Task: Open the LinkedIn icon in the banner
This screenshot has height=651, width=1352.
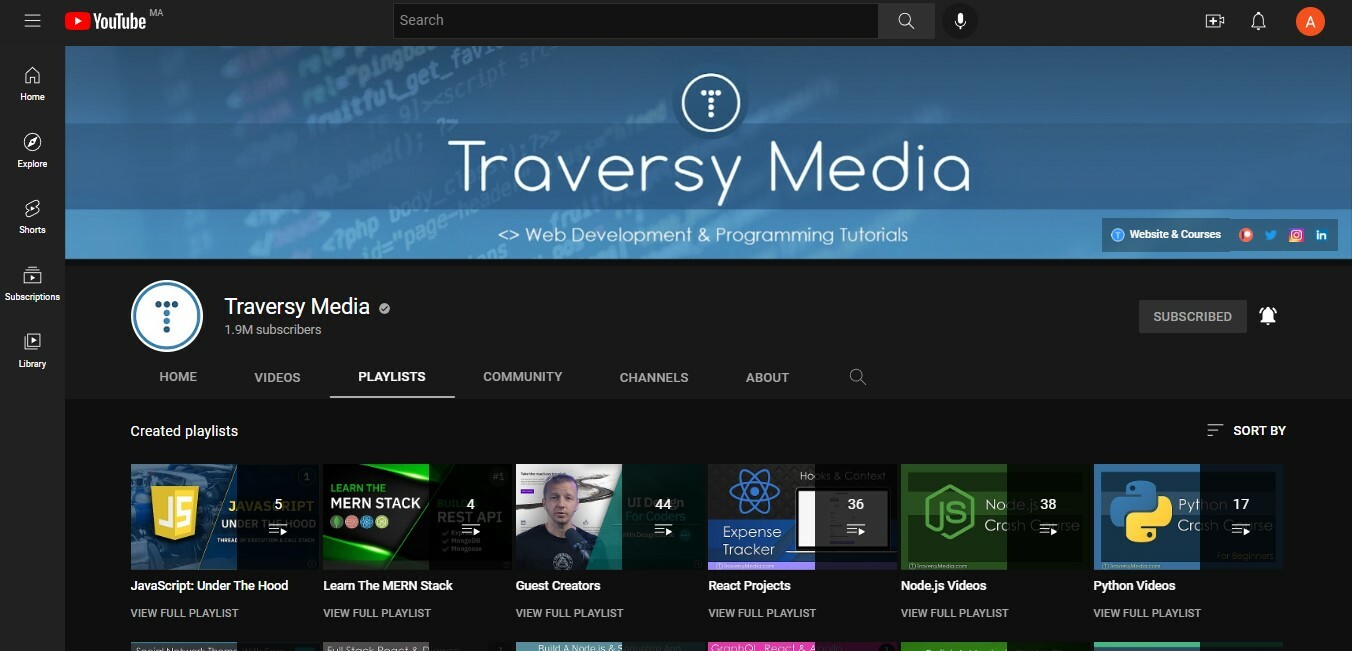Action: (x=1321, y=234)
